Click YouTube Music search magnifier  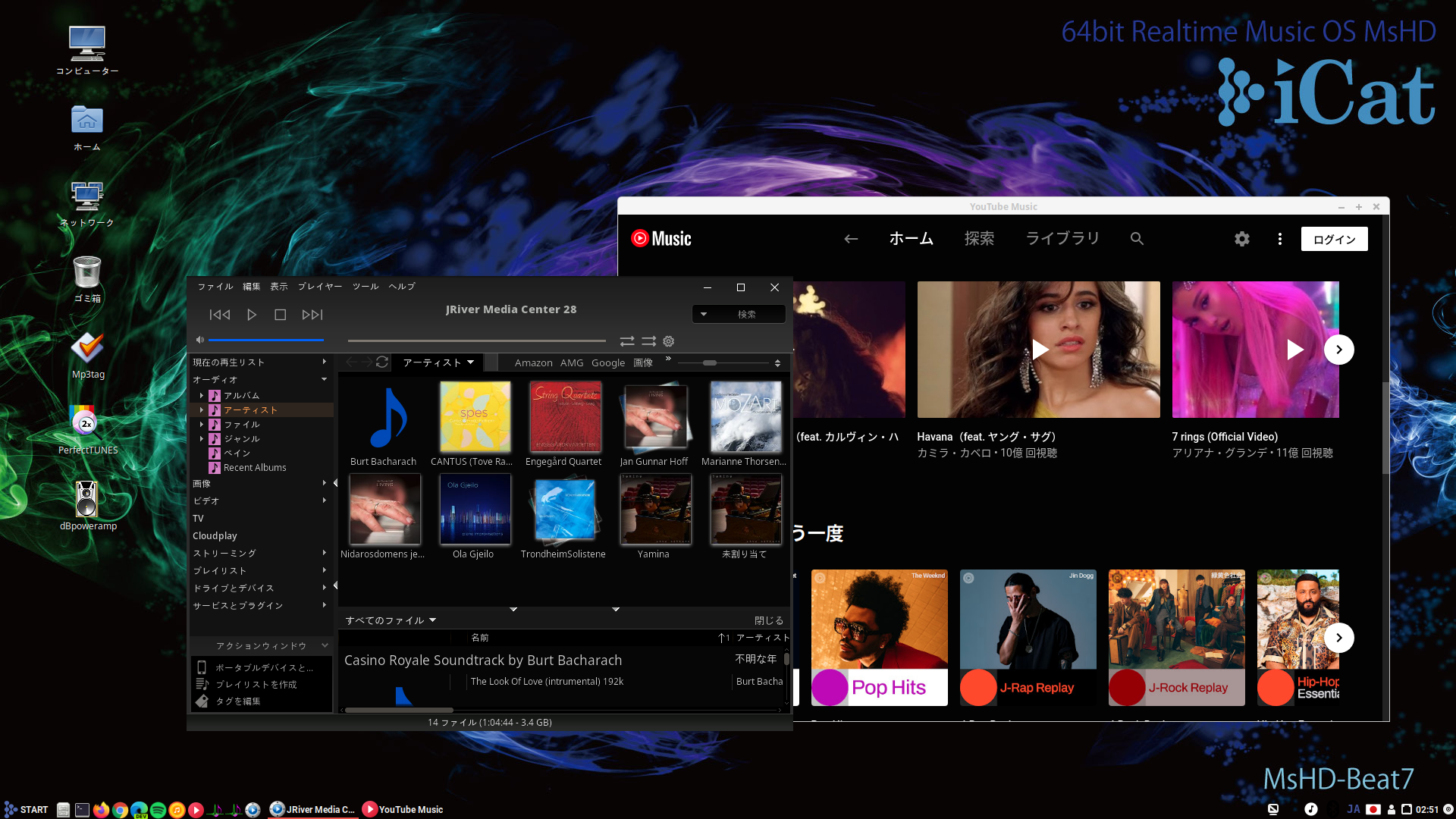click(1136, 239)
